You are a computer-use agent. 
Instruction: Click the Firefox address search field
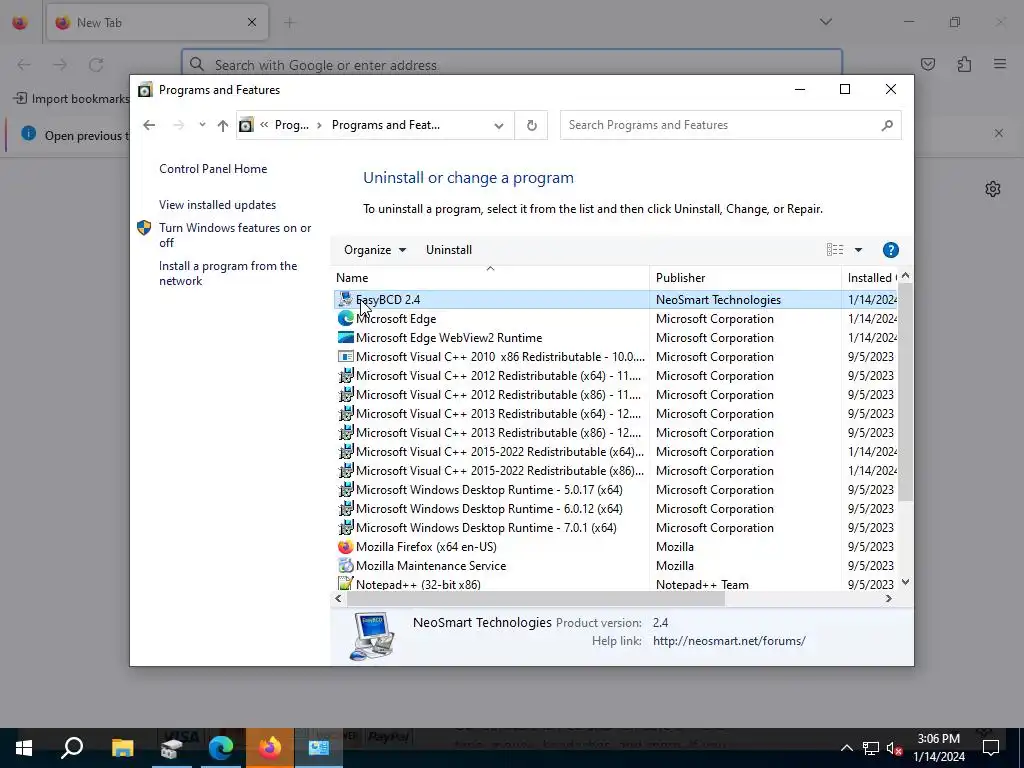511,65
